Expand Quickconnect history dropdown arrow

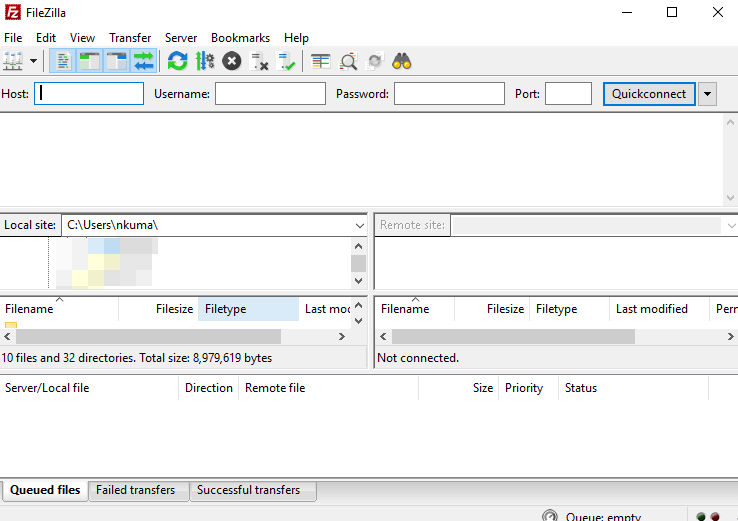pyautogui.click(x=707, y=94)
